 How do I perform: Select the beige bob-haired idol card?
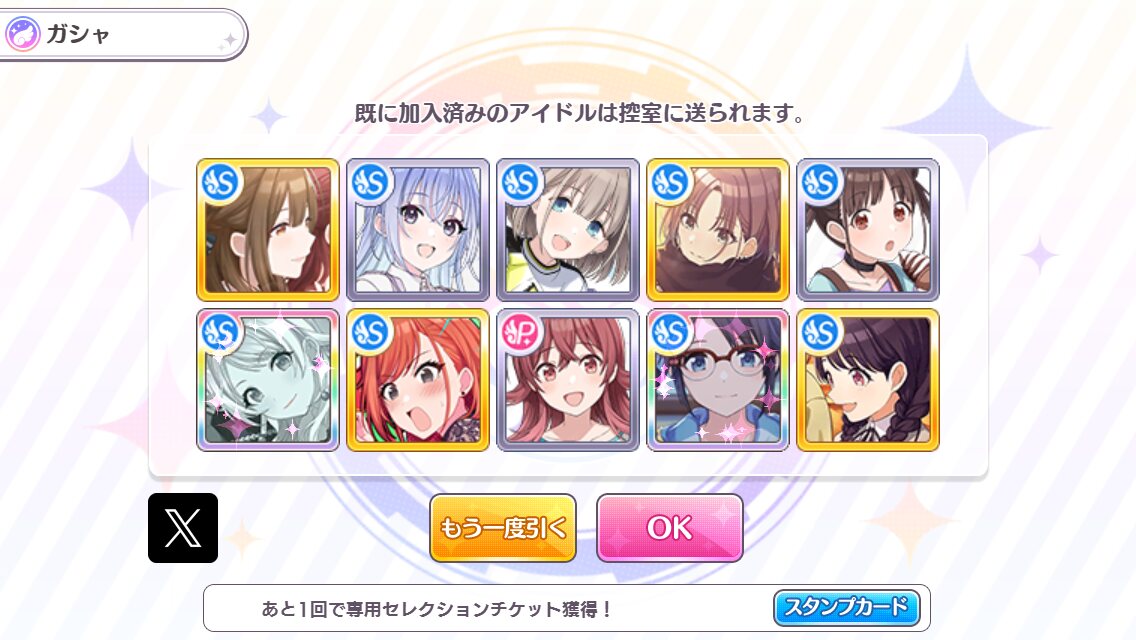[x=568, y=230]
